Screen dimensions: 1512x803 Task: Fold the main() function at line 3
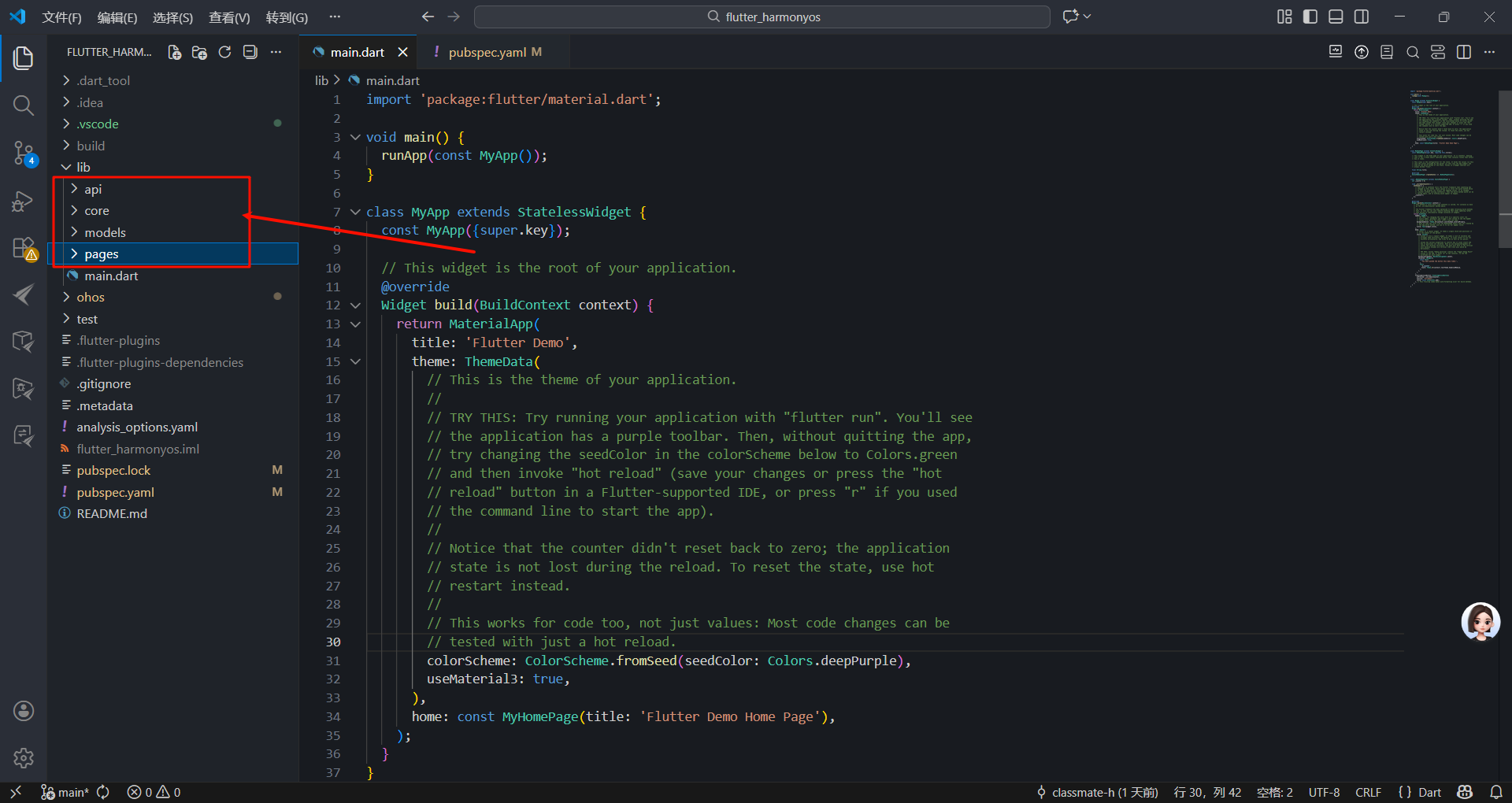click(355, 137)
